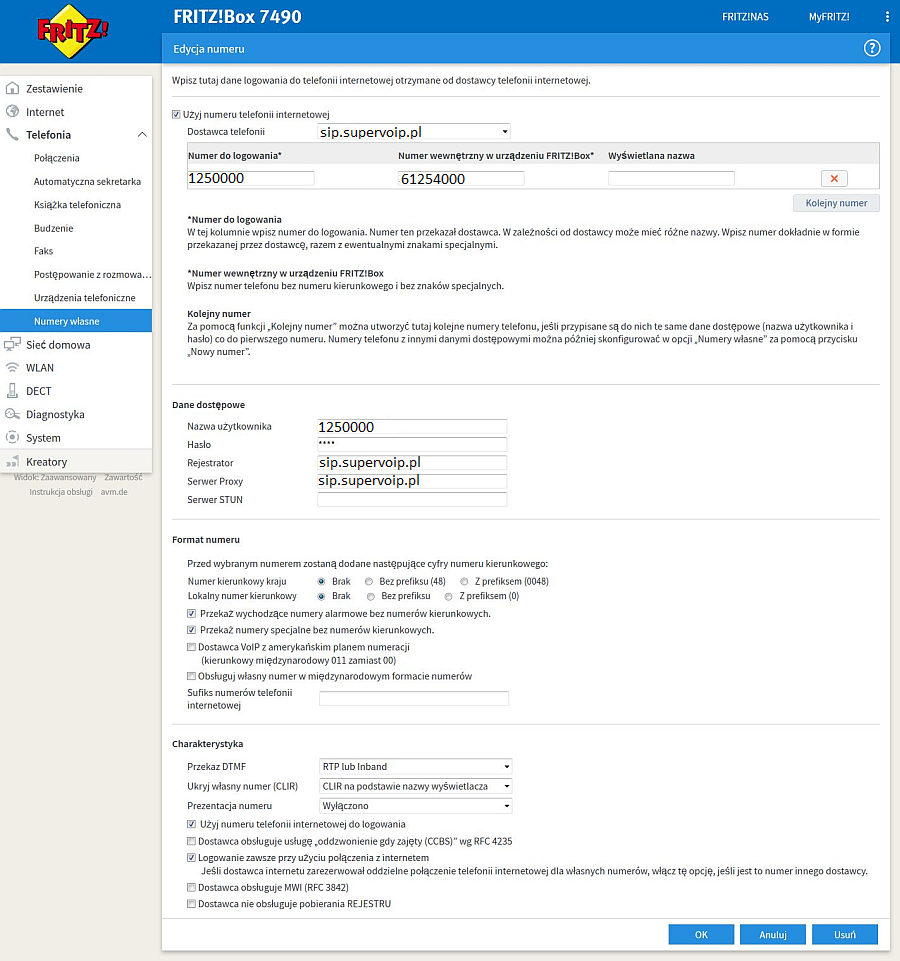
Task: Click the DECT handset icon
Action: [12, 390]
